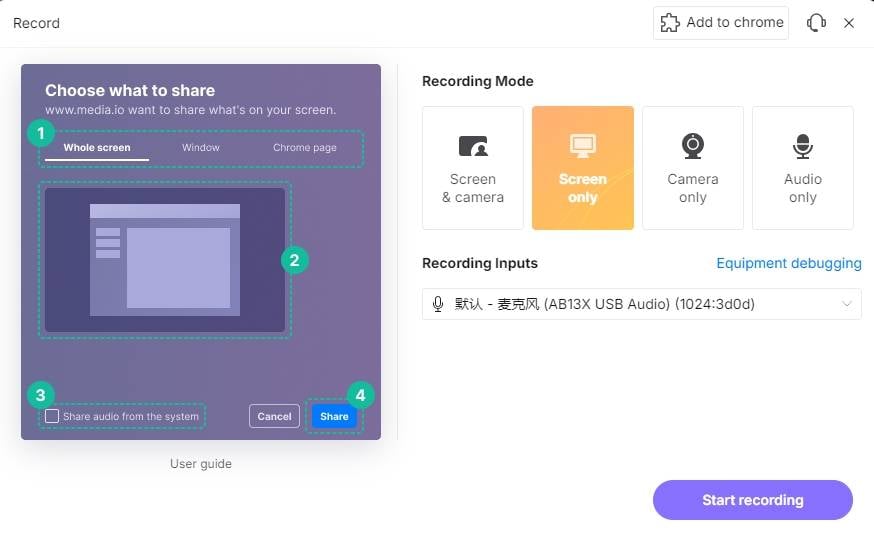874x533 pixels.
Task: Close the Record dialog
Action: [848, 23]
